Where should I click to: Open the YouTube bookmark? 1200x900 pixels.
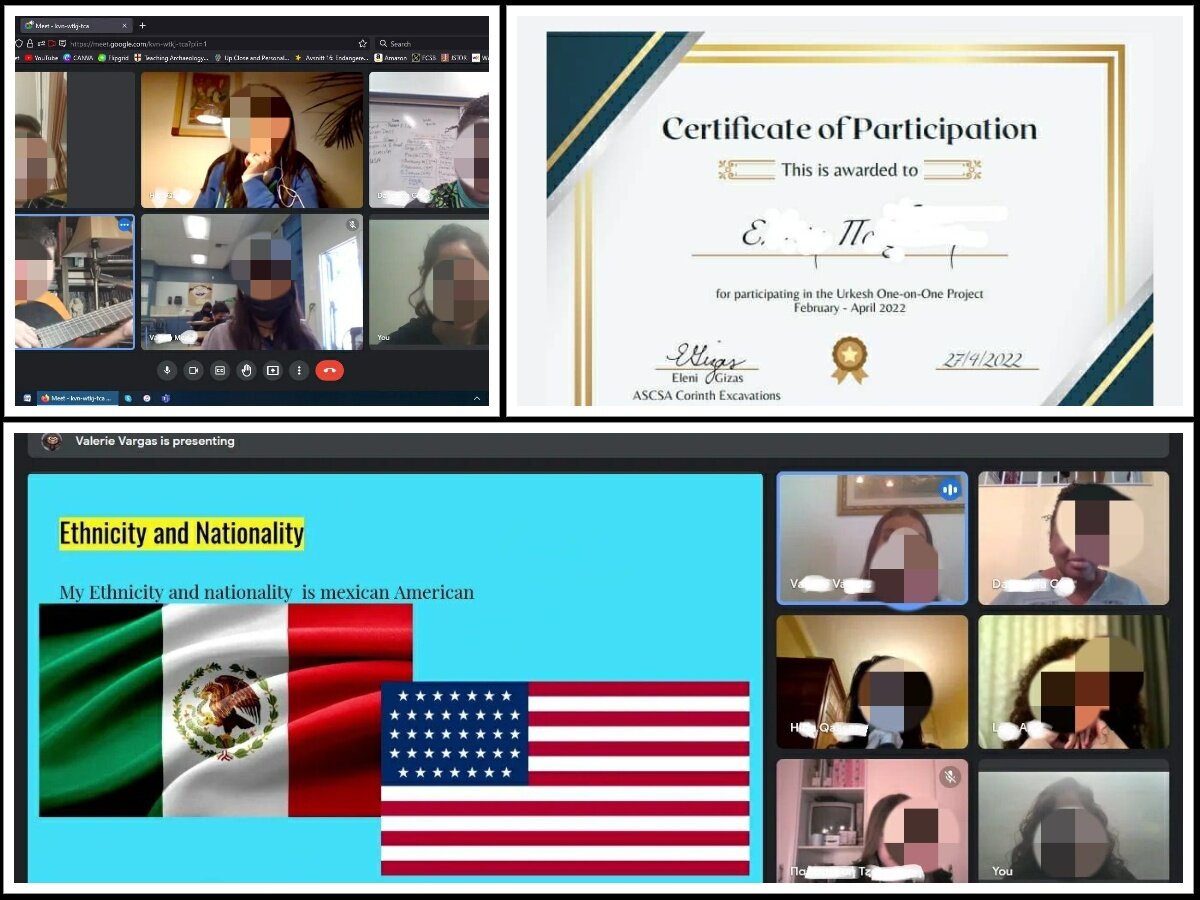click(x=41, y=58)
